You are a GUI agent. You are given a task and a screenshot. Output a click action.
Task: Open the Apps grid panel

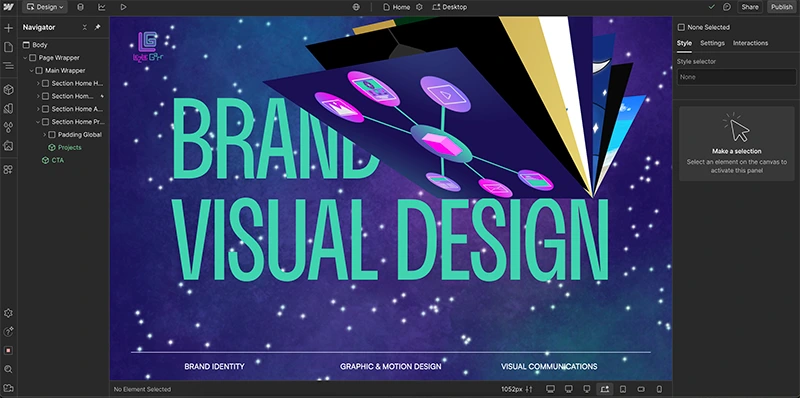tap(8, 169)
